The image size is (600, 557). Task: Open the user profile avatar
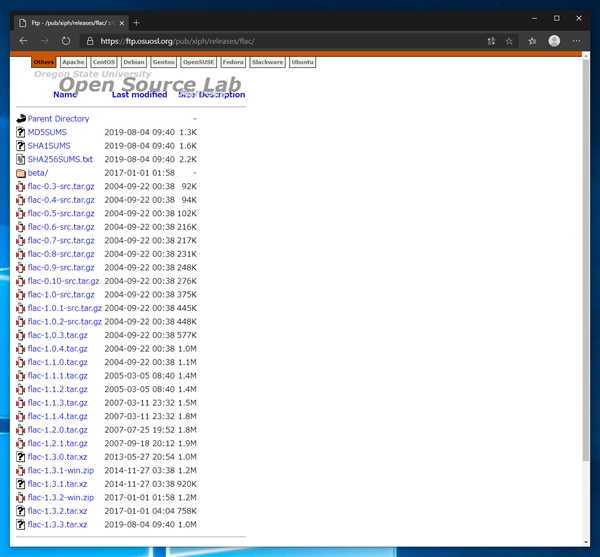coord(554,41)
